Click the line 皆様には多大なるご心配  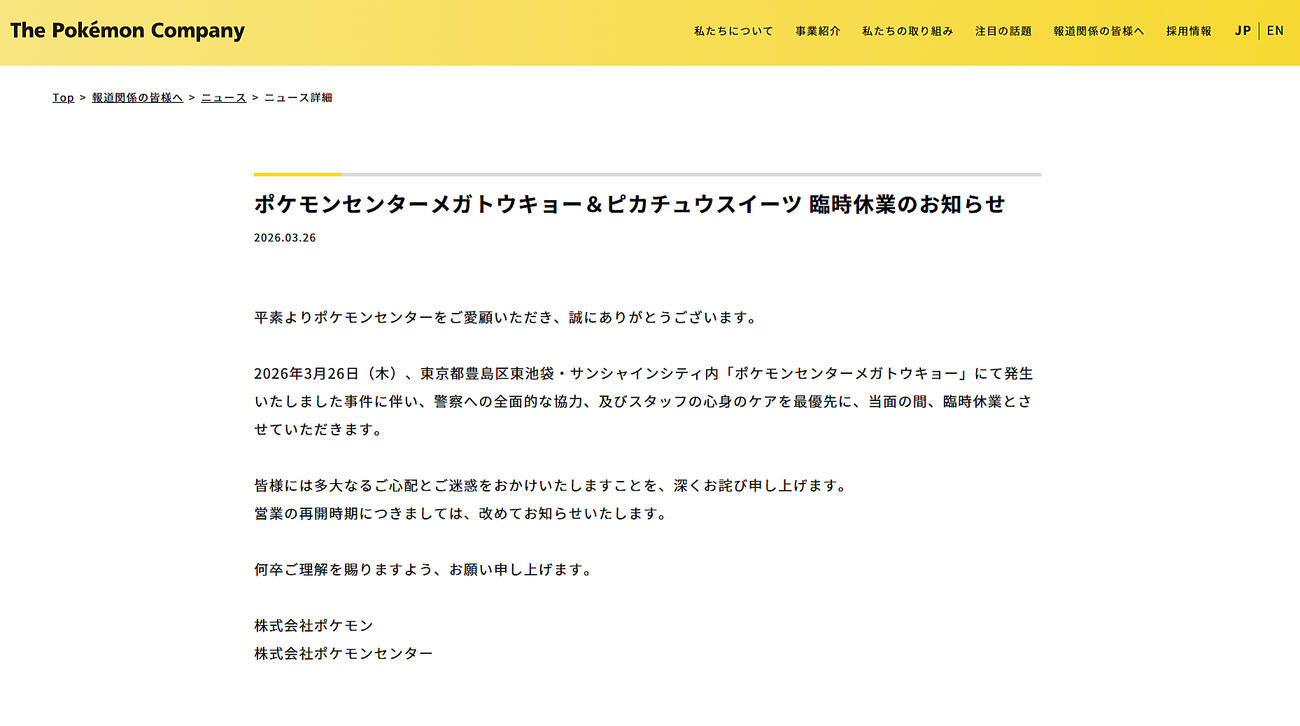(x=551, y=486)
